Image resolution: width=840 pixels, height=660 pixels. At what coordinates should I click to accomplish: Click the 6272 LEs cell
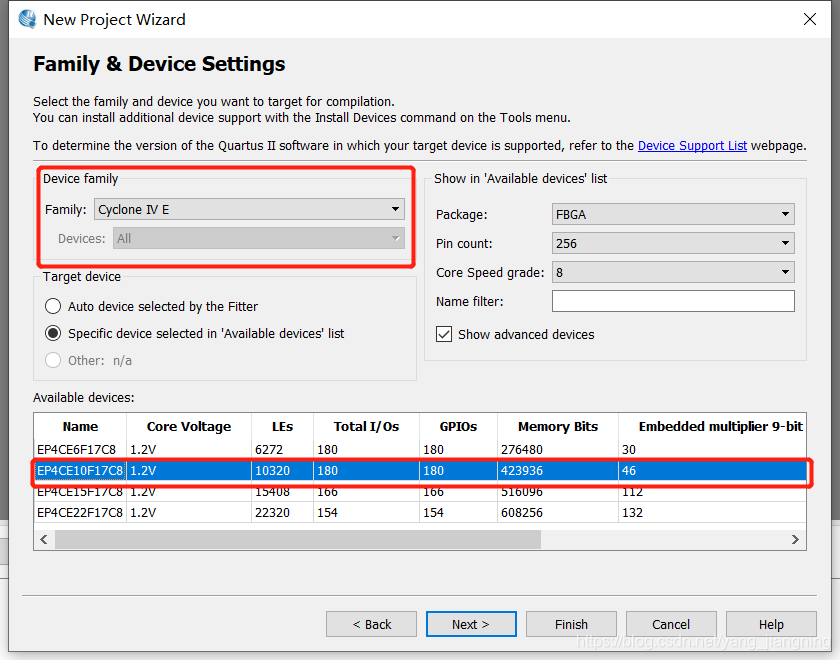(x=282, y=449)
